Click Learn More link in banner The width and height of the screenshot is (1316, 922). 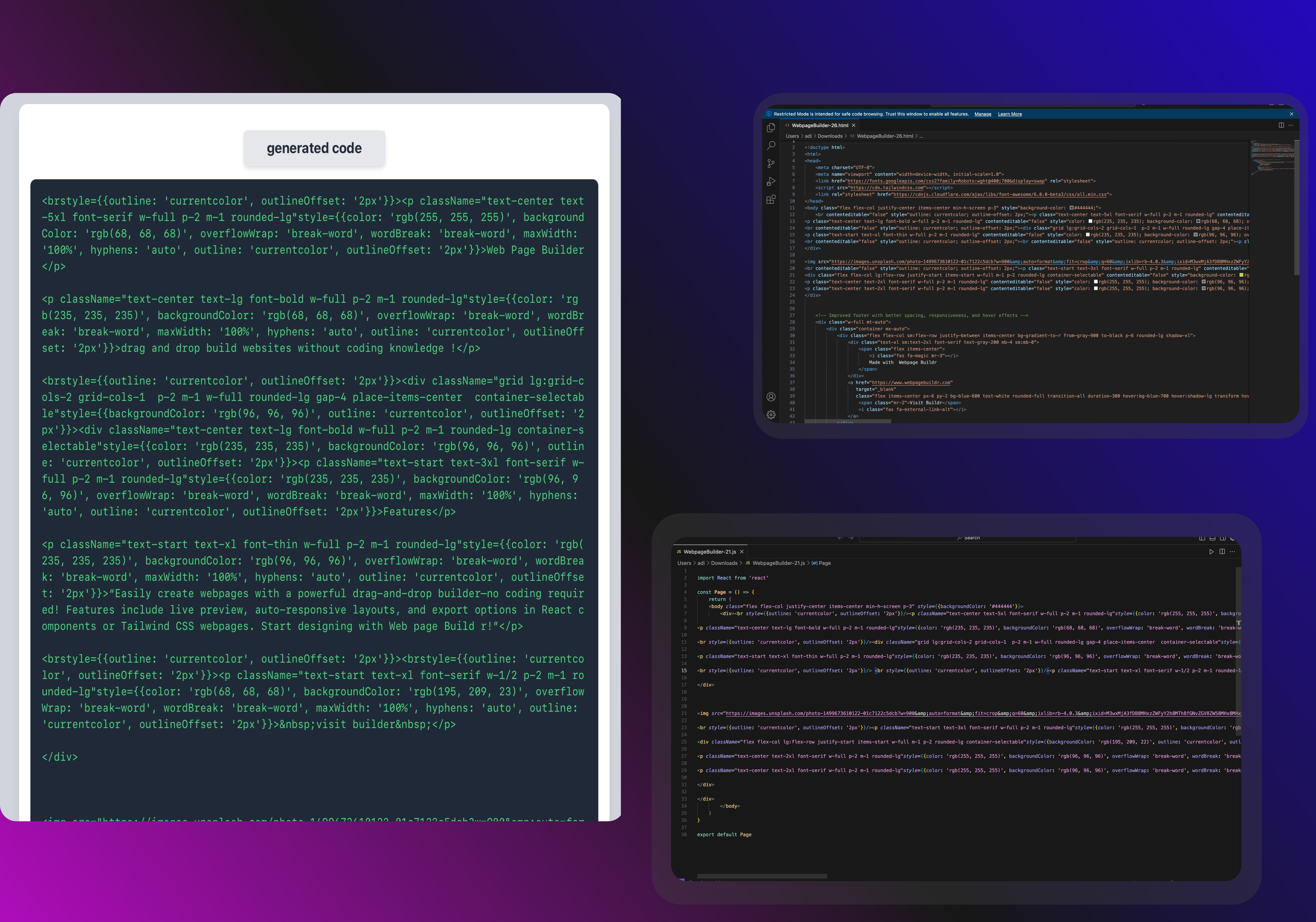[x=1010, y=114]
